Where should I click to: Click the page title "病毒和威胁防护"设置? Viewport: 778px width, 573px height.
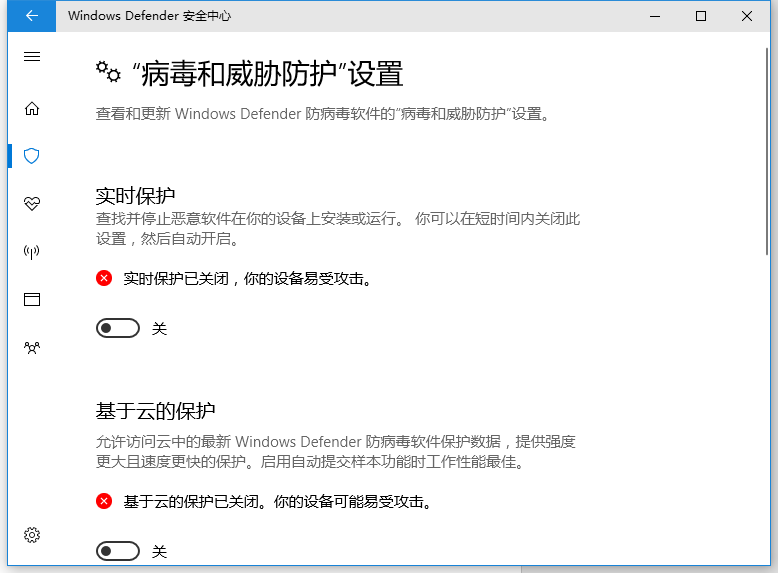click(267, 73)
